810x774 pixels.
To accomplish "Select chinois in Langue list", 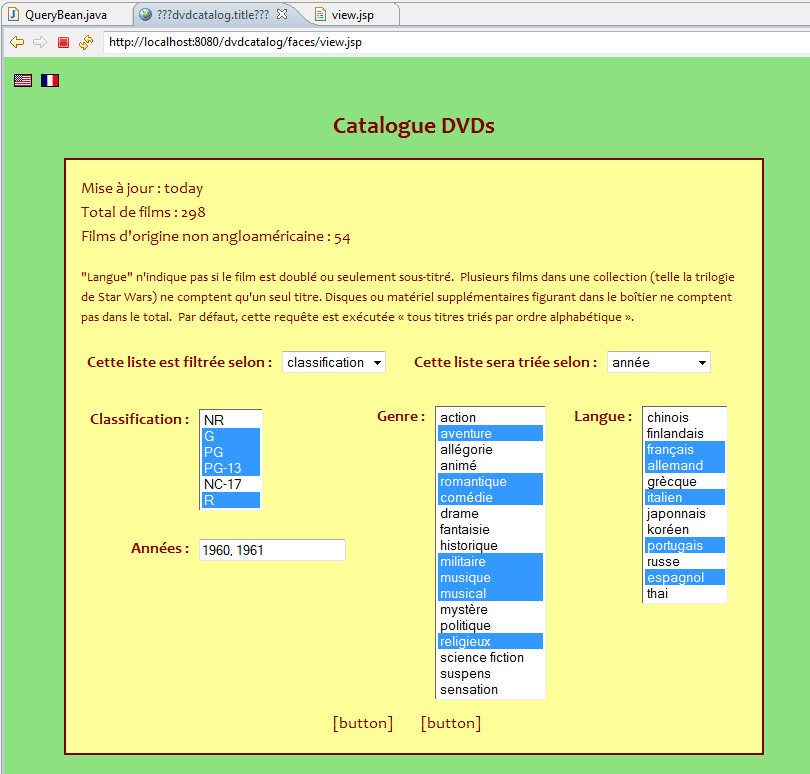I will tap(685, 417).
